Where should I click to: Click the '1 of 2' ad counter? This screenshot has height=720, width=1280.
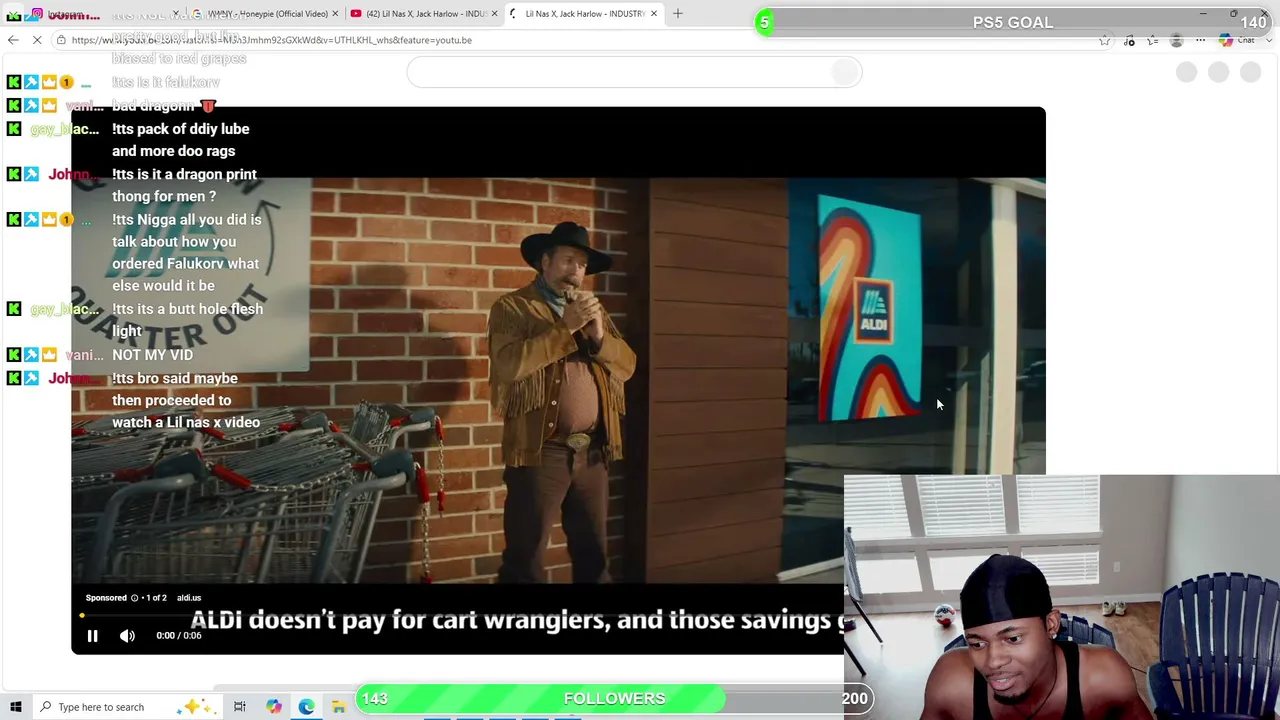[156, 598]
